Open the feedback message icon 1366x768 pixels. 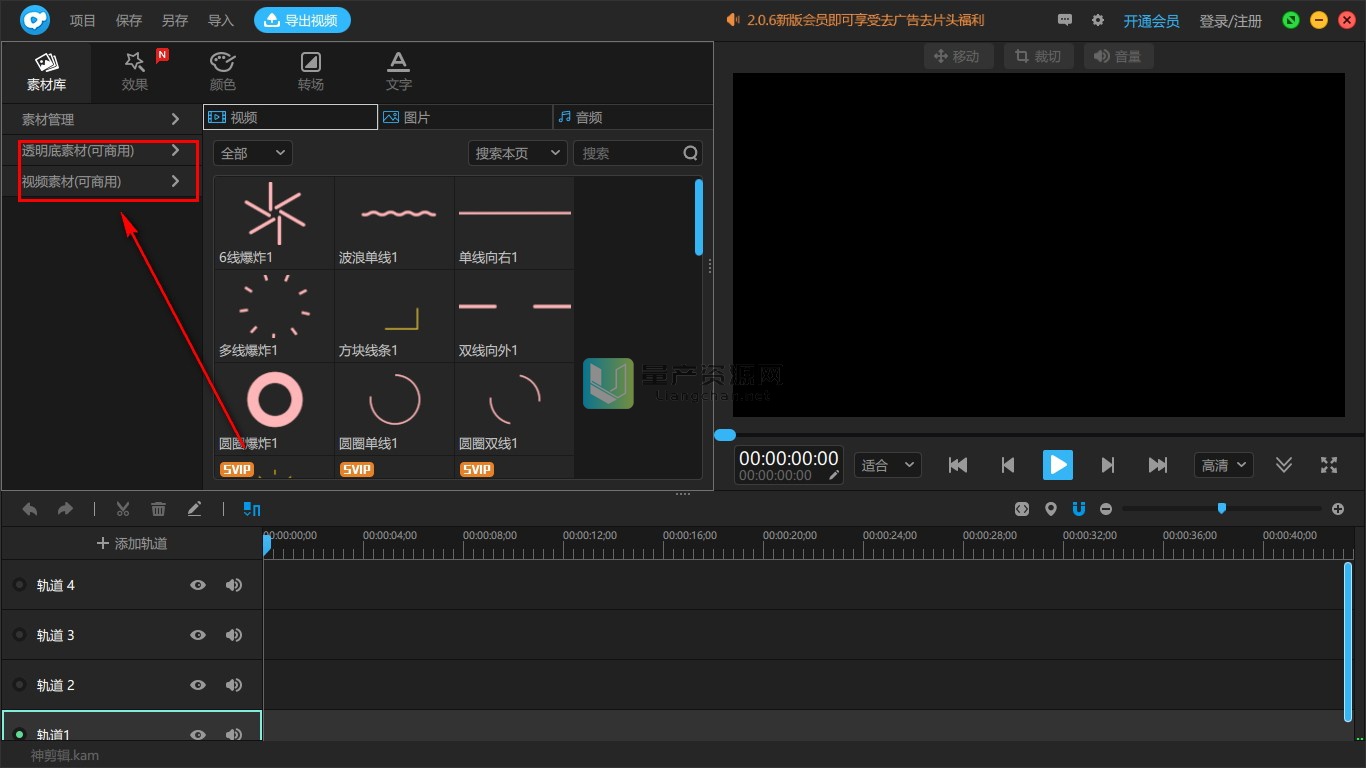[x=1065, y=20]
